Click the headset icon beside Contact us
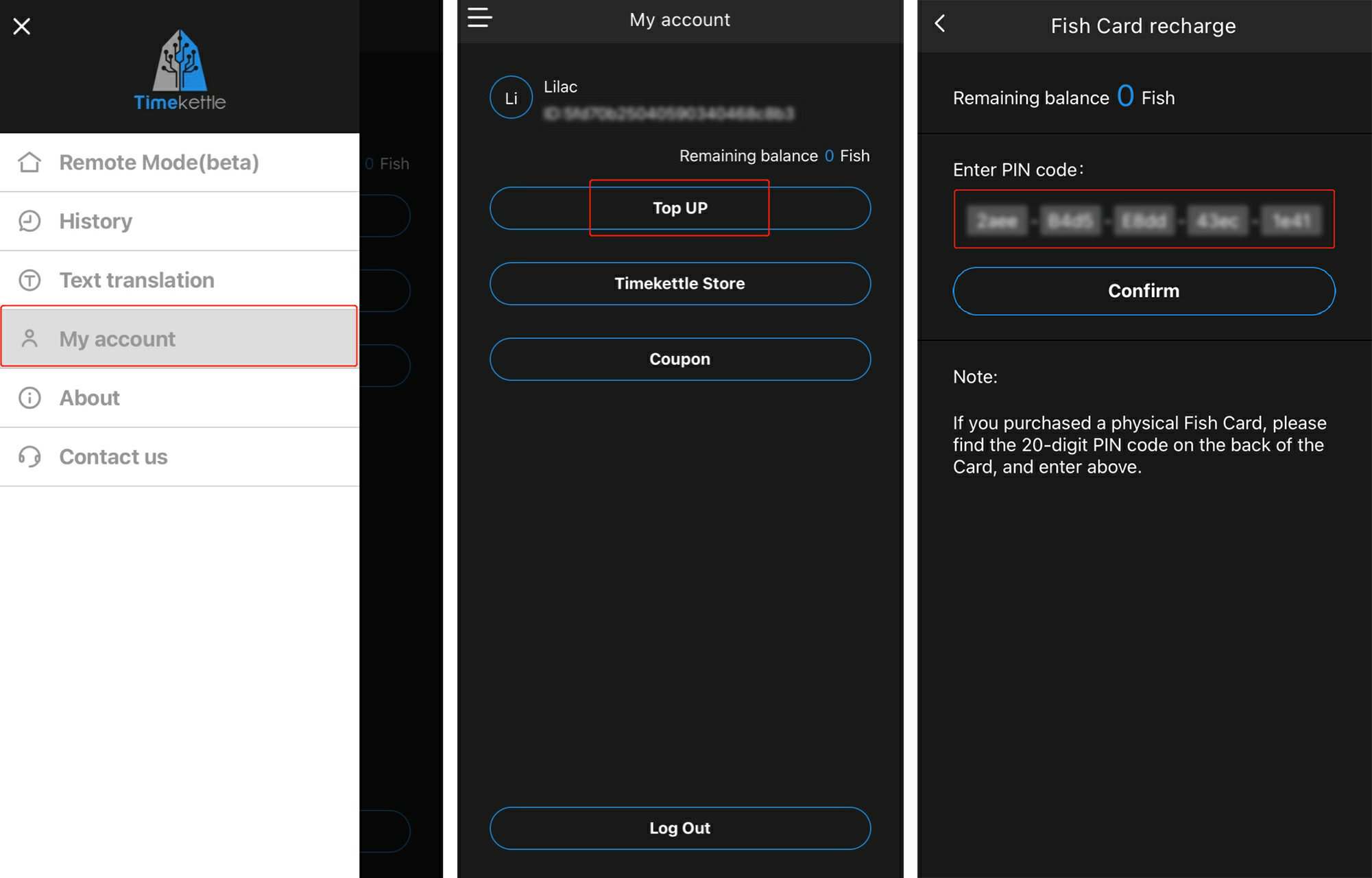 29,457
